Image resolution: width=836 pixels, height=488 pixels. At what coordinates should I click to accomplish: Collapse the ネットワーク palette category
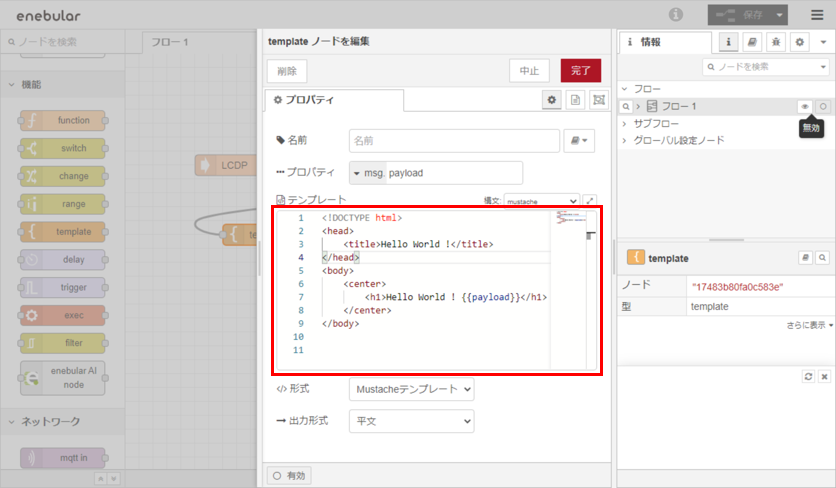click(63, 421)
